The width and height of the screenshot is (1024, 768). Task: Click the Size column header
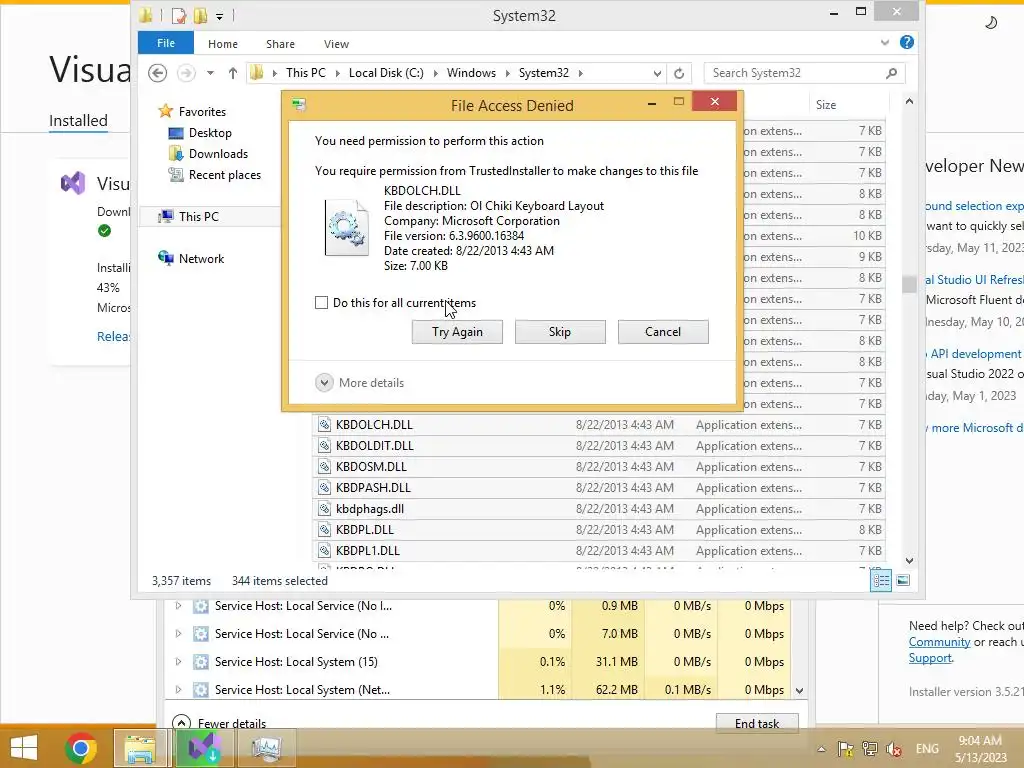pyautogui.click(x=848, y=104)
